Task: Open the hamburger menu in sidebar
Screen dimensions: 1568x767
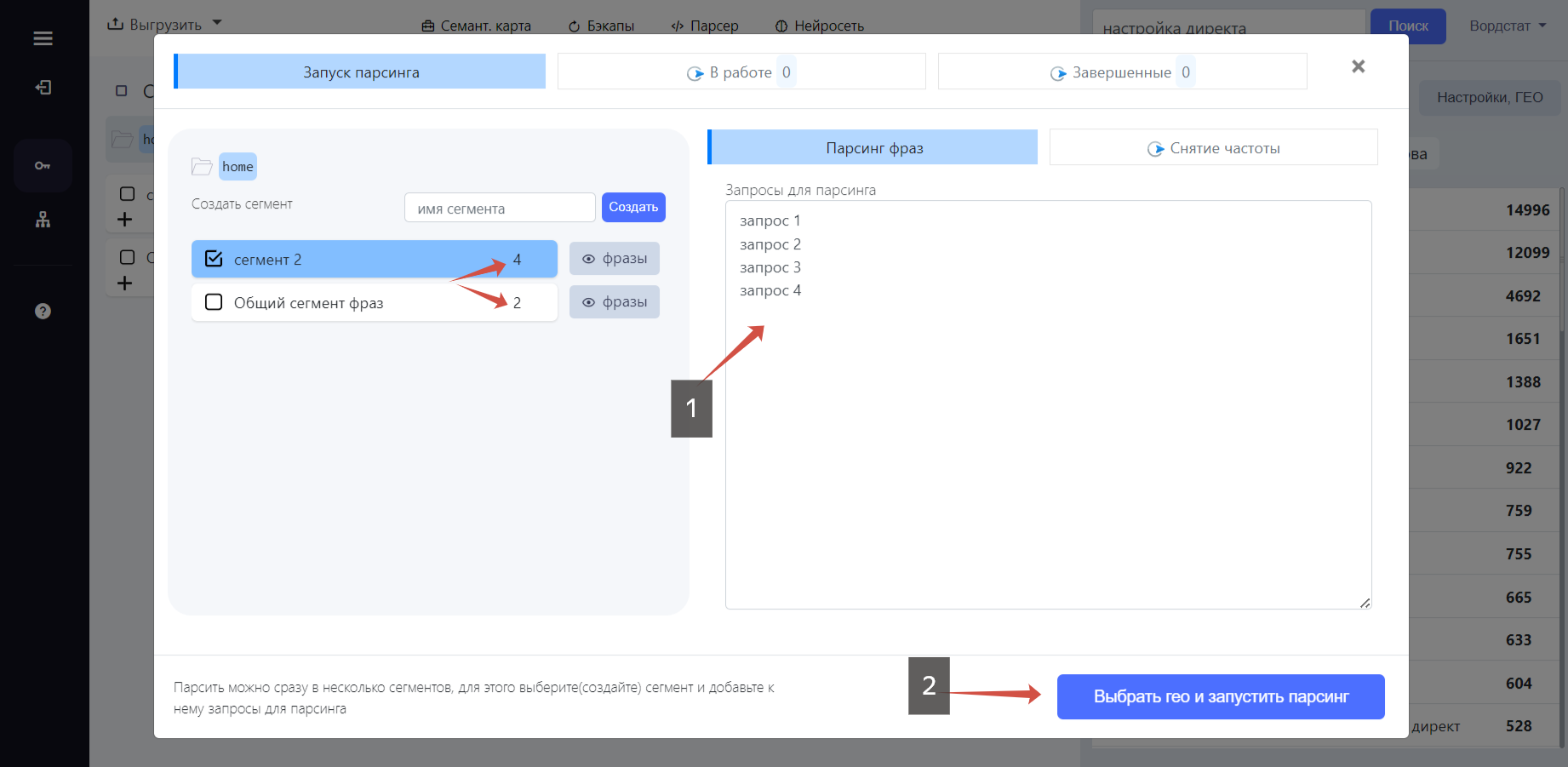Action: coord(43,38)
